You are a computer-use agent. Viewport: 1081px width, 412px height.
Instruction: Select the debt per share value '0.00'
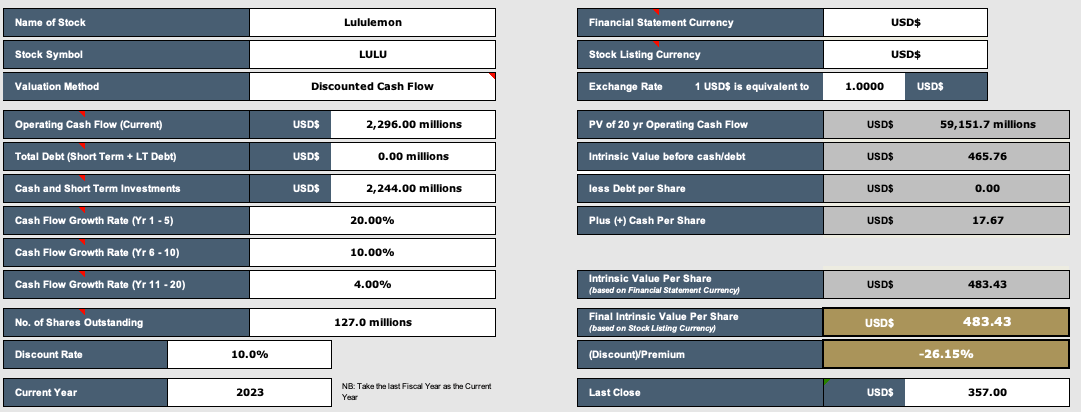[987, 188]
